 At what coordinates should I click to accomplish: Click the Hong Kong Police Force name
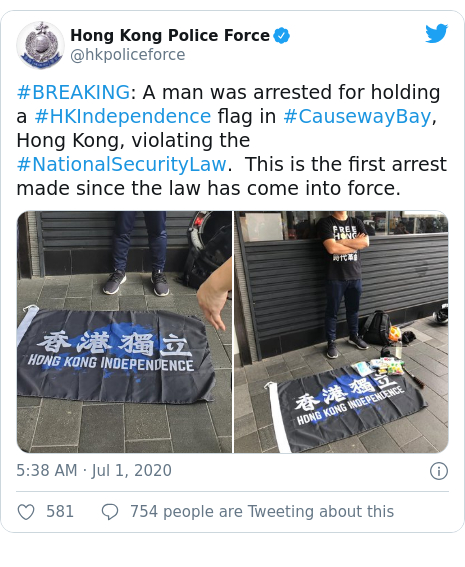(170, 35)
